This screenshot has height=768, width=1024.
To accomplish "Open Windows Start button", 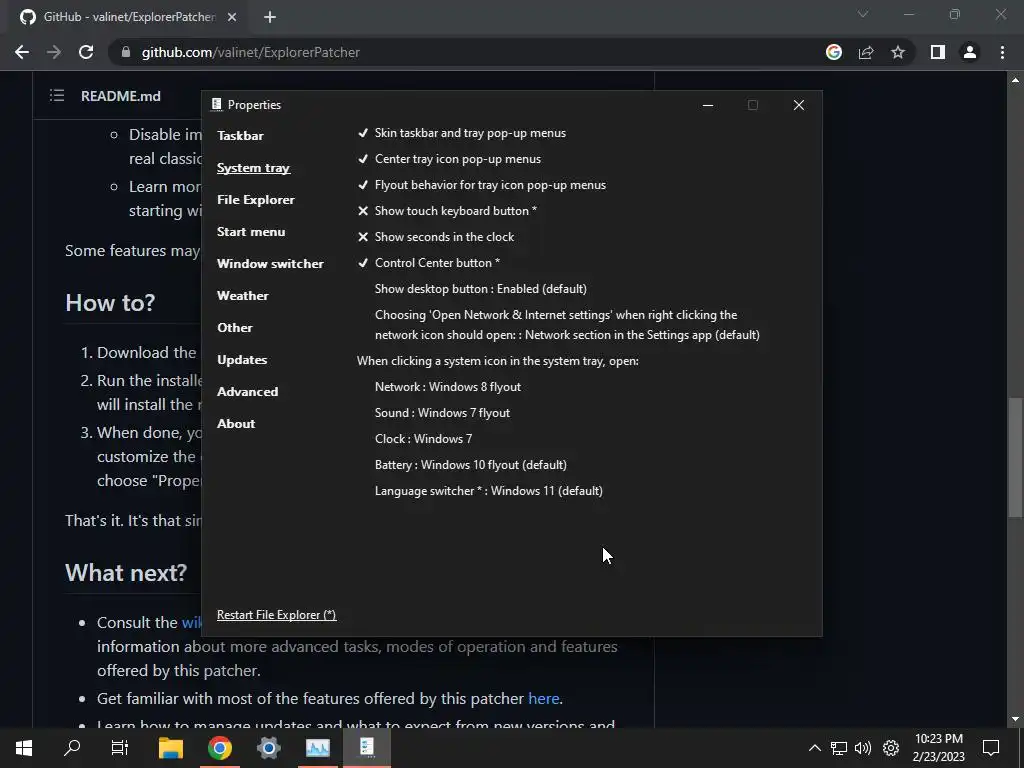I will click(24, 748).
